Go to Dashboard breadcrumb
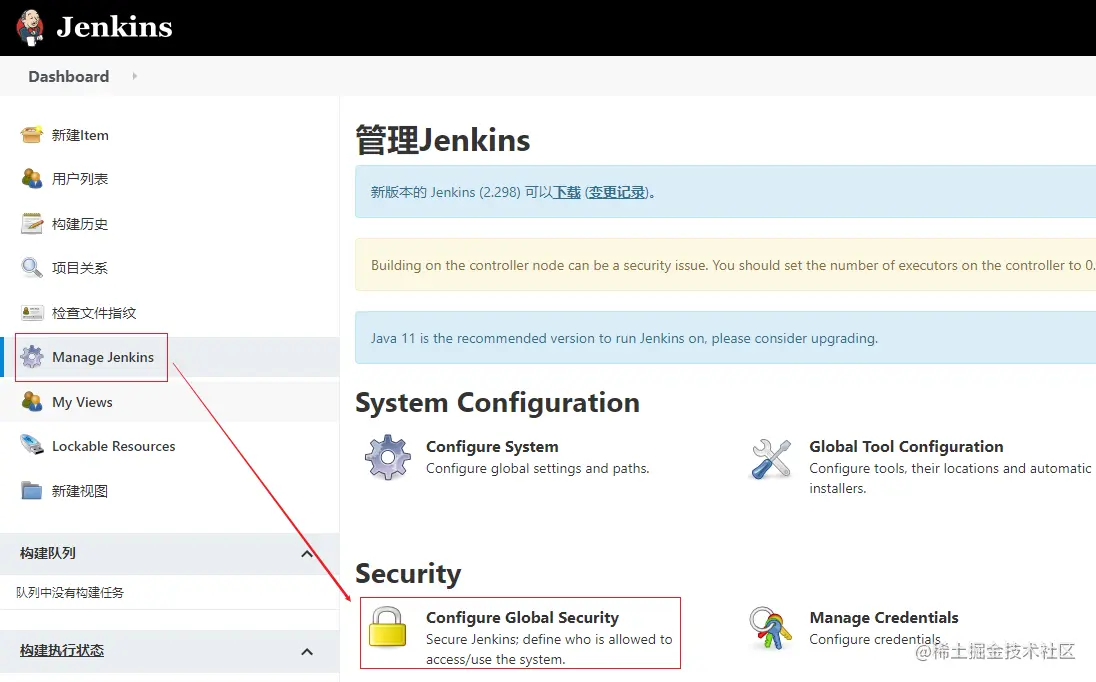This screenshot has width=1096, height=682. point(68,76)
